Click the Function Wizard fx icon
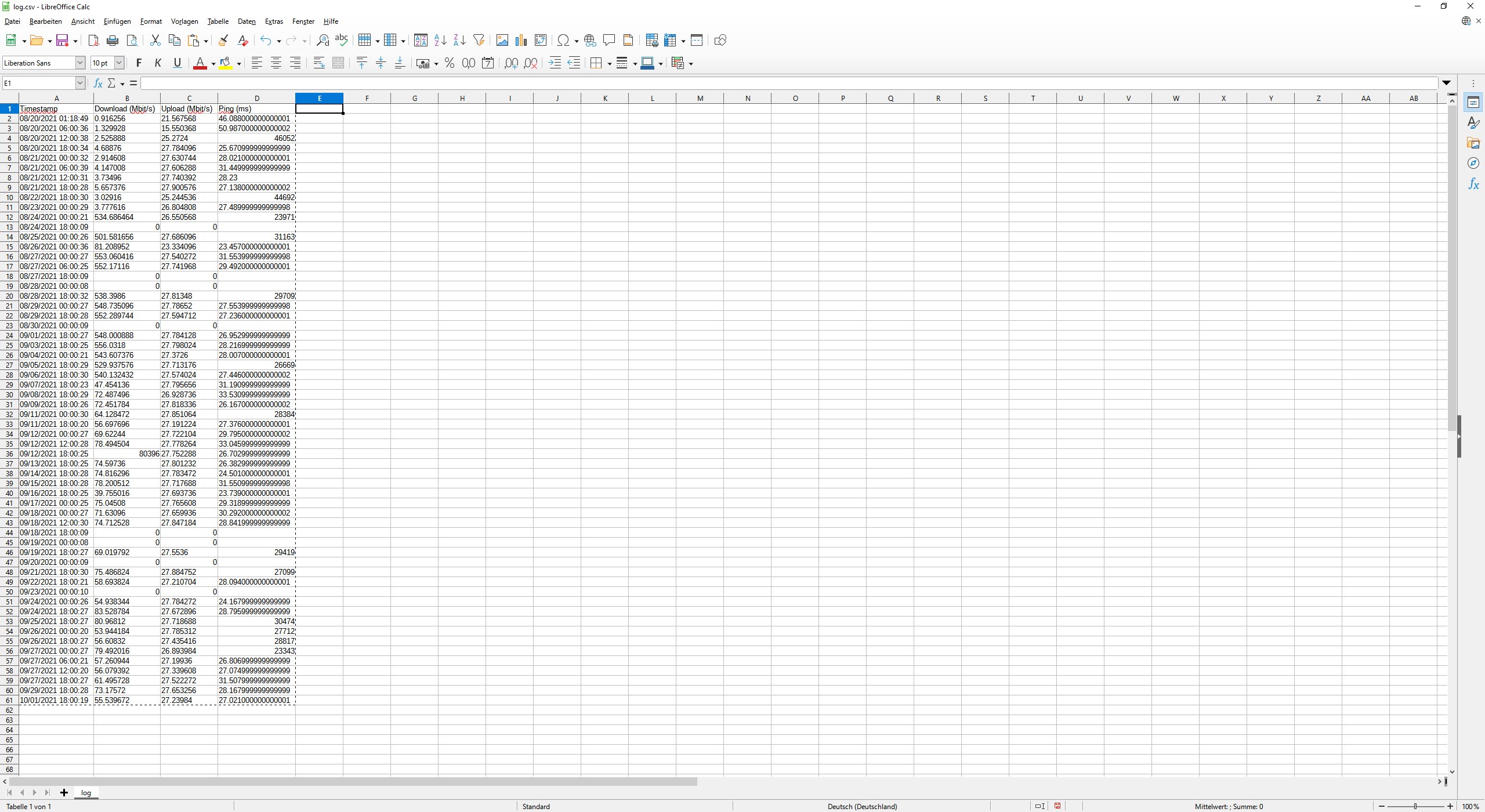The width and height of the screenshot is (1485, 812). click(98, 84)
